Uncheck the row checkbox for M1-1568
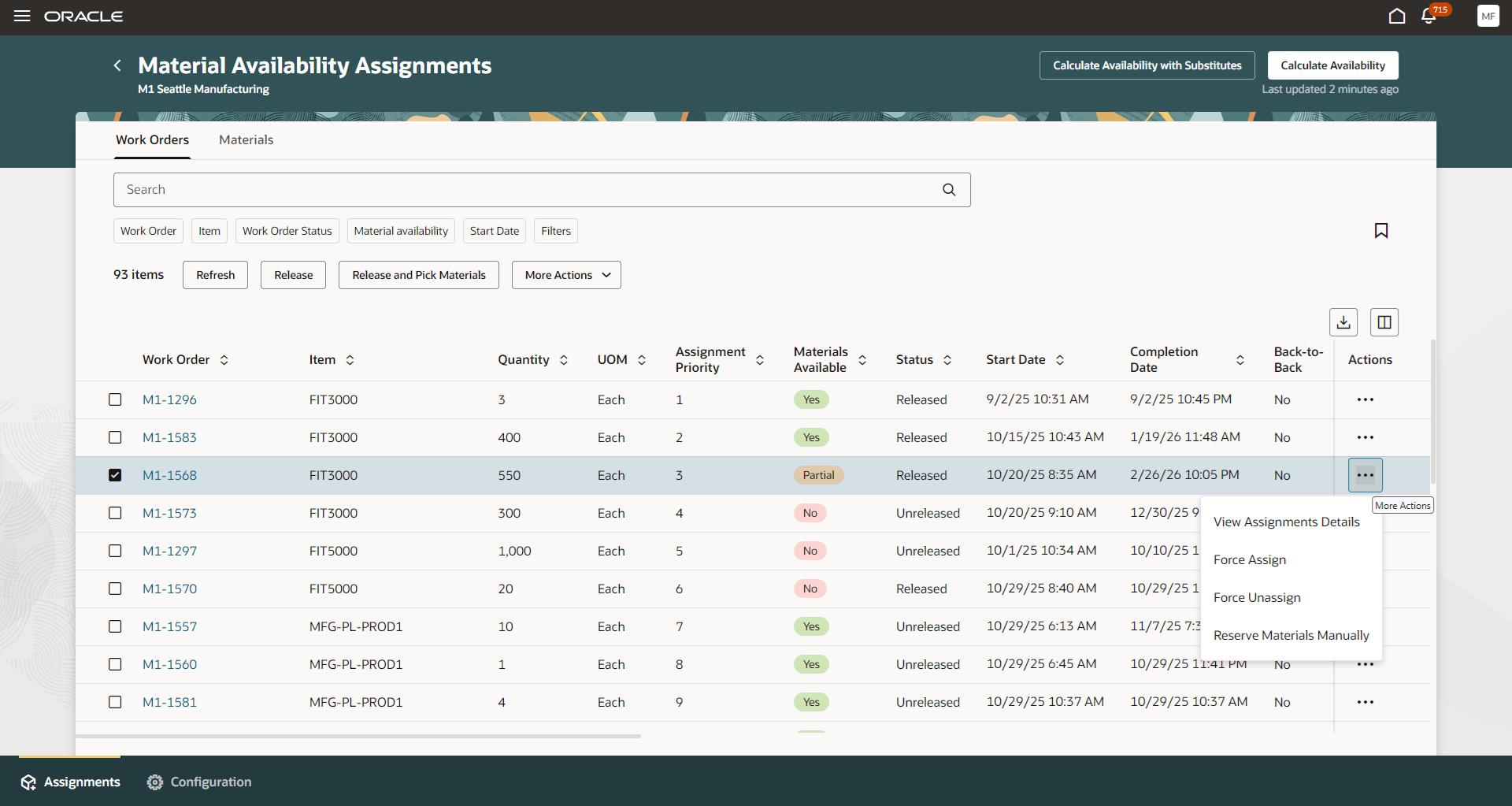Viewport: 1512px width, 806px height. point(115,474)
